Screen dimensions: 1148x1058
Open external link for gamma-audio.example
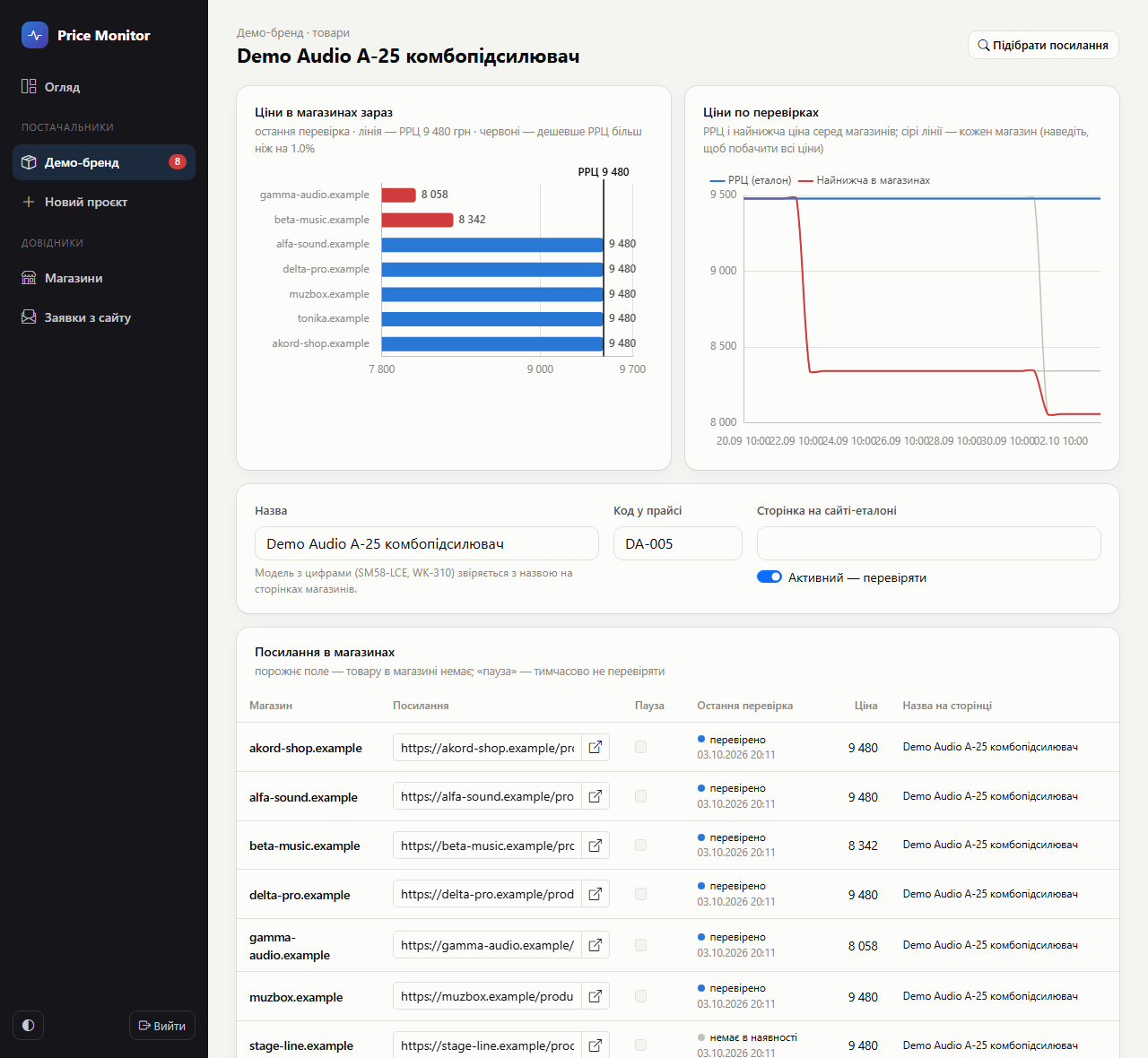click(x=596, y=945)
